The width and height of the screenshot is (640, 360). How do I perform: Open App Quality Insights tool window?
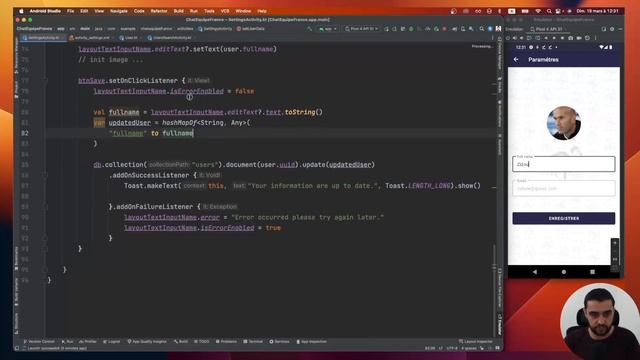click(x=147, y=342)
